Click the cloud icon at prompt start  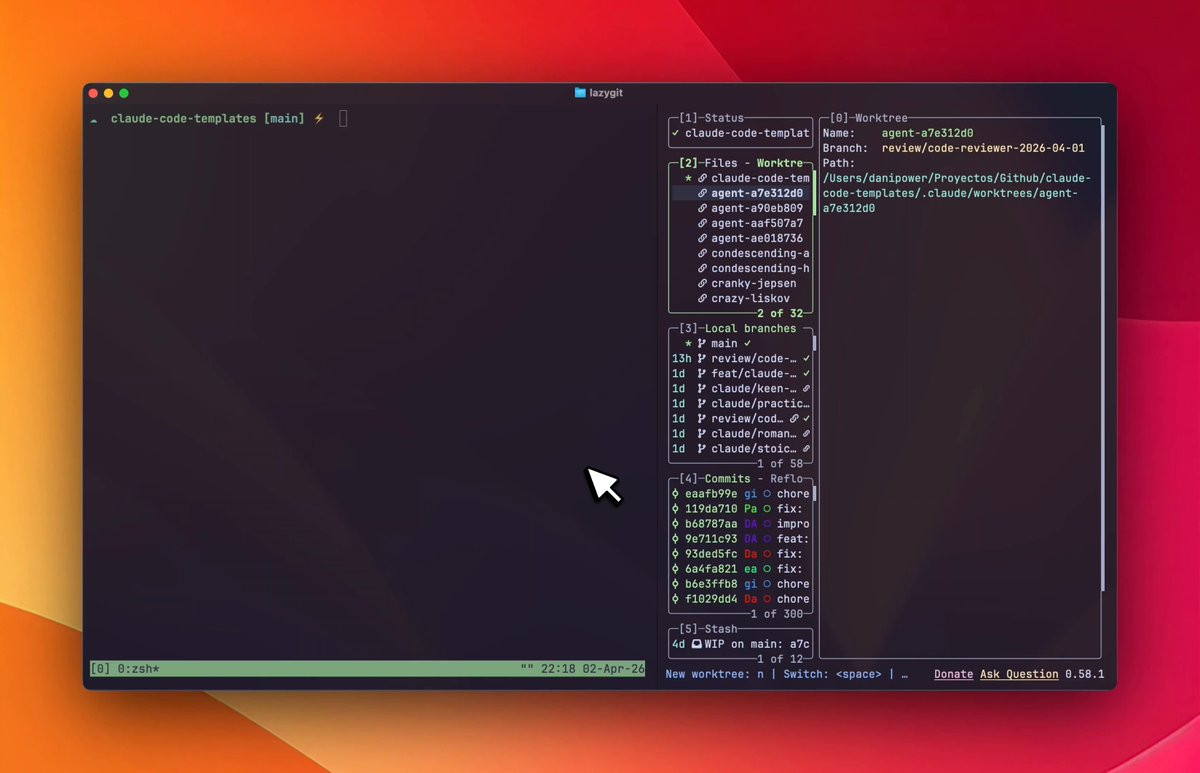(94, 119)
